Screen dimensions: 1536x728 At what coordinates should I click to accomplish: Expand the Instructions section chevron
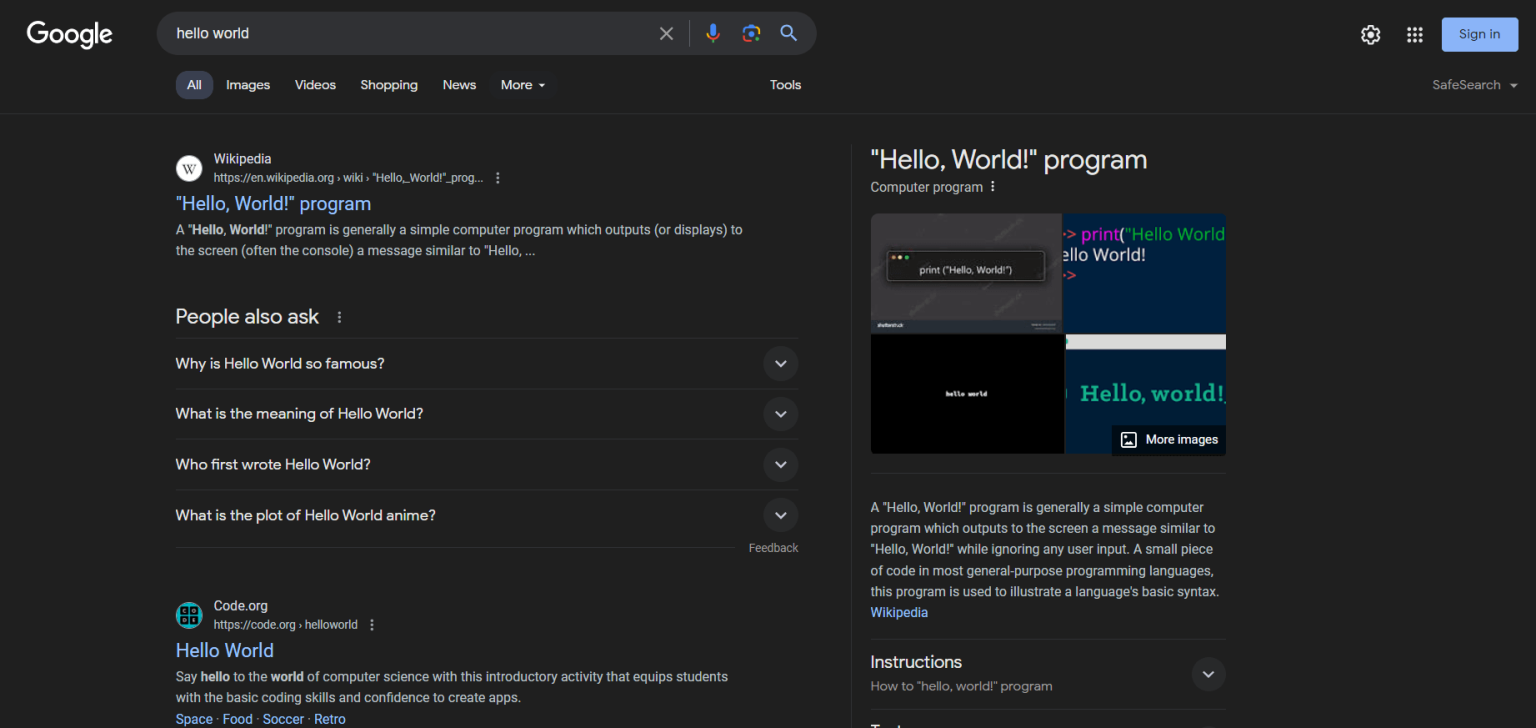1208,674
